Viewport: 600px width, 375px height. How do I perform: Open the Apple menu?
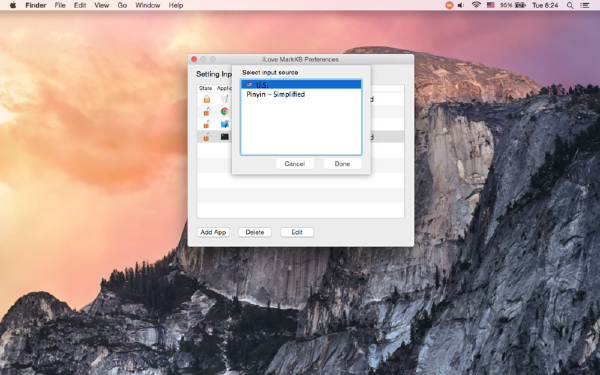tap(13, 5)
